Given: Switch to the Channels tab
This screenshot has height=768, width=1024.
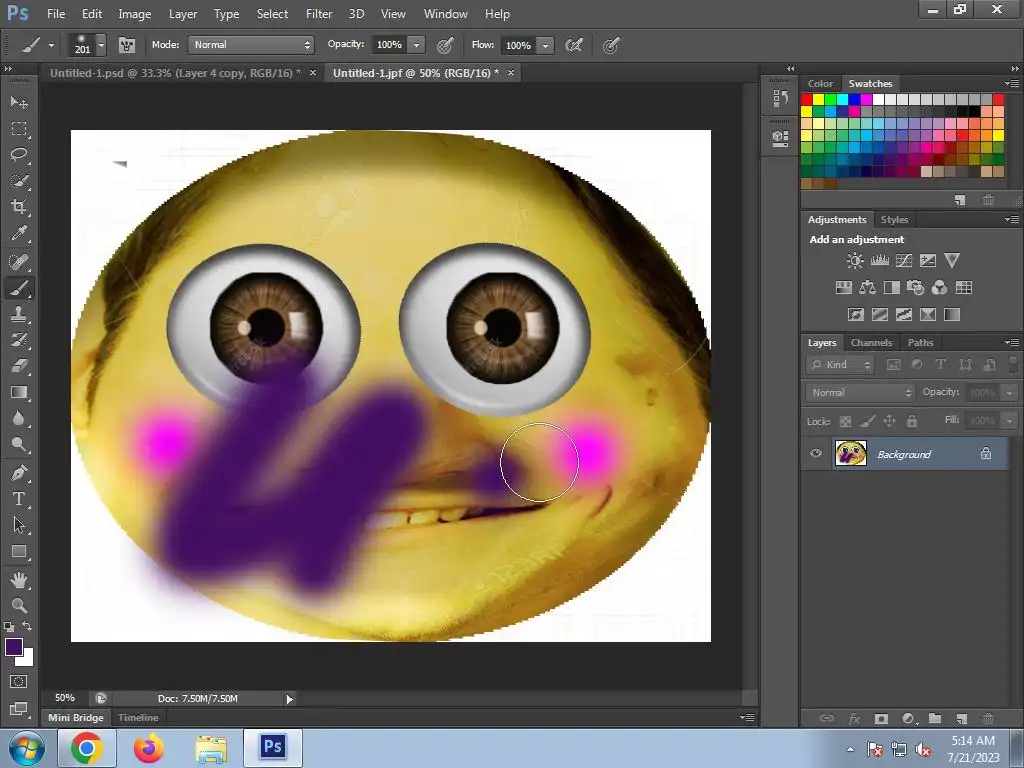Looking at the screenshot, I should pos(871,342).
